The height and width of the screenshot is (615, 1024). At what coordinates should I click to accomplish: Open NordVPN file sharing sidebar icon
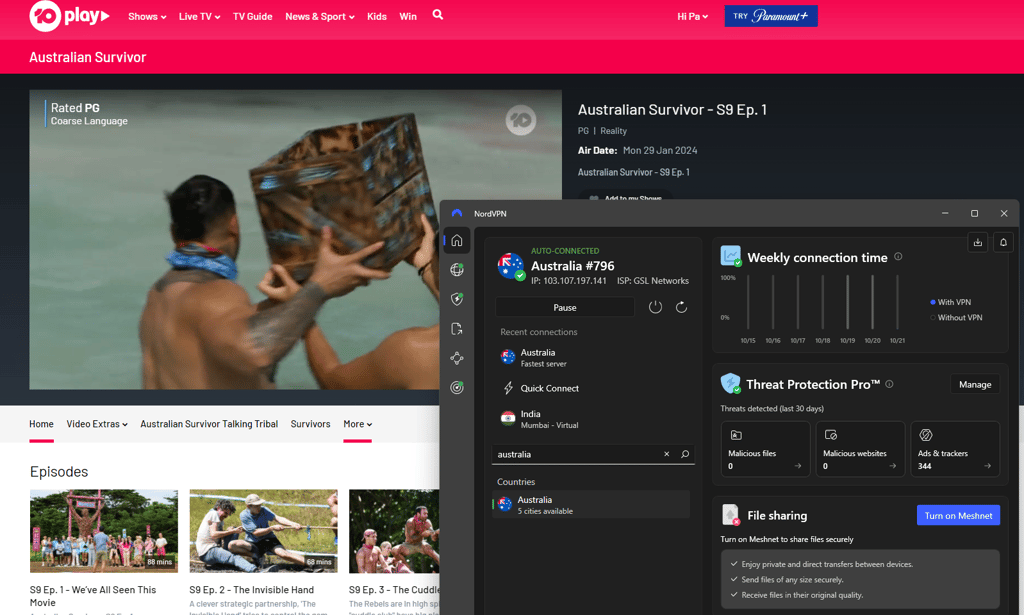[x=457, y=328]
